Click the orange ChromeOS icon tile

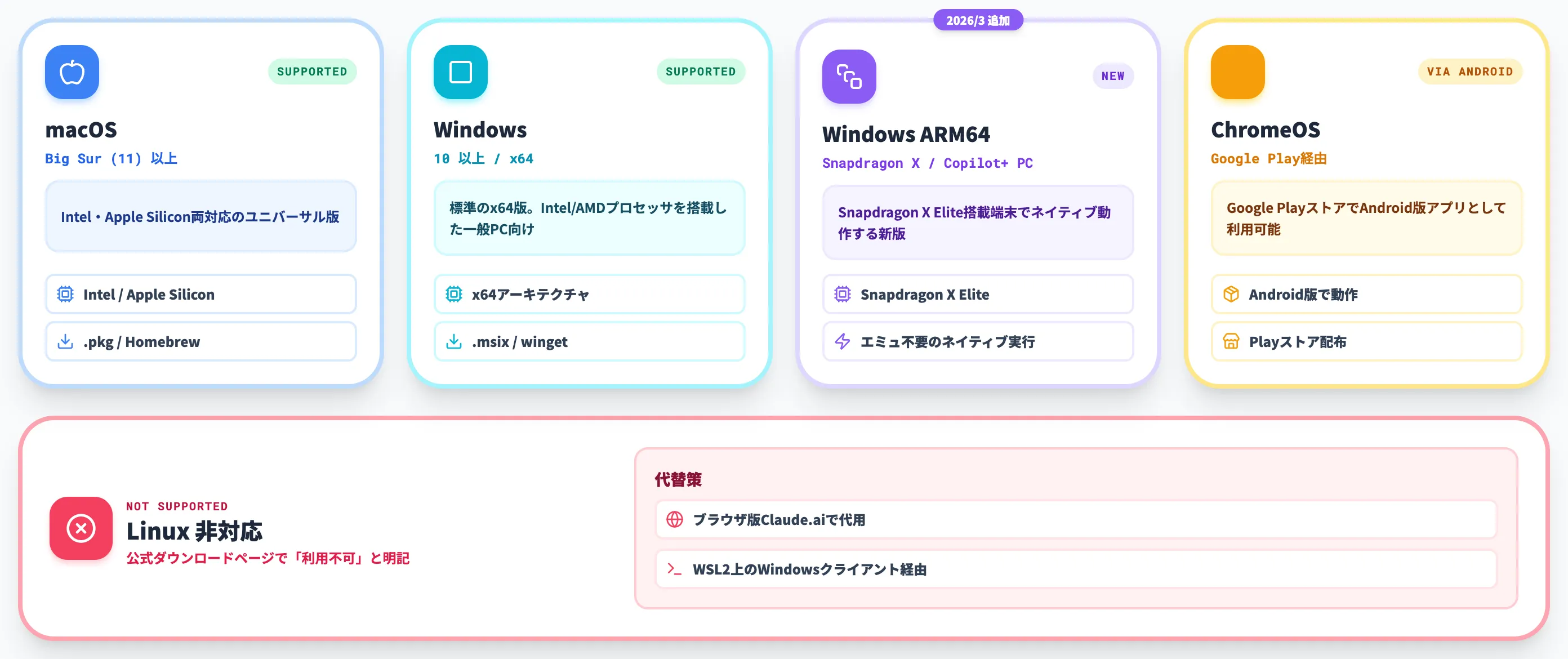pos(1237,72)
